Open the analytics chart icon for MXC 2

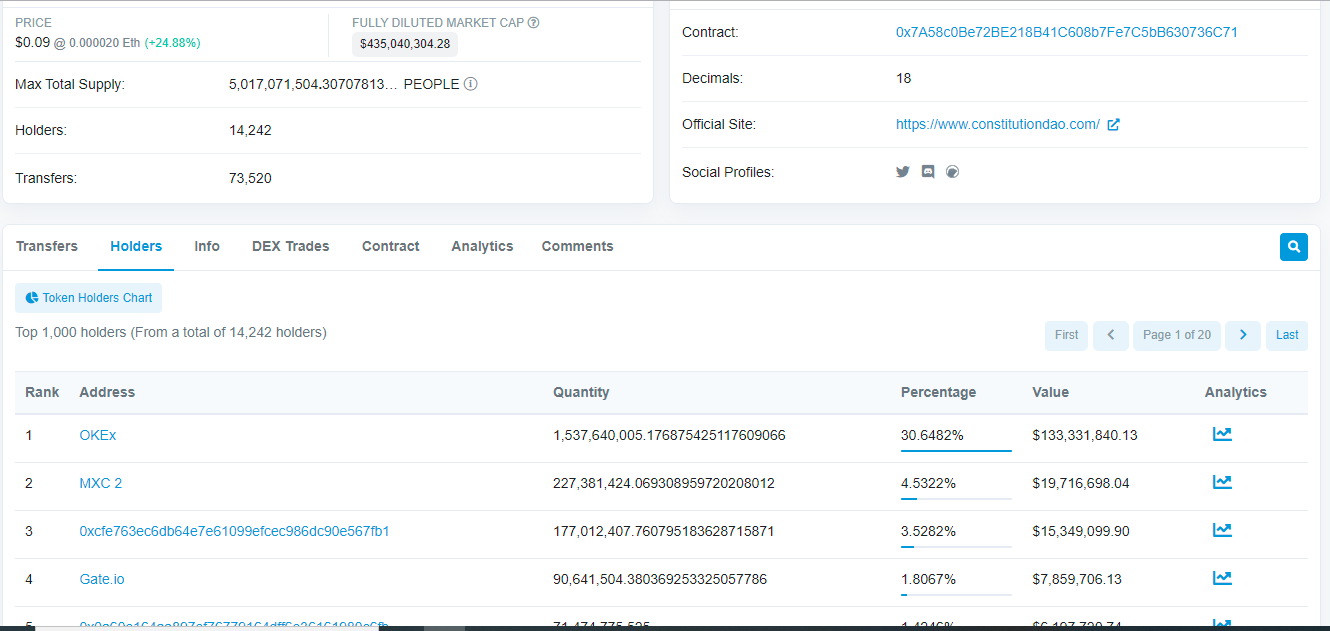(1221, 482)
